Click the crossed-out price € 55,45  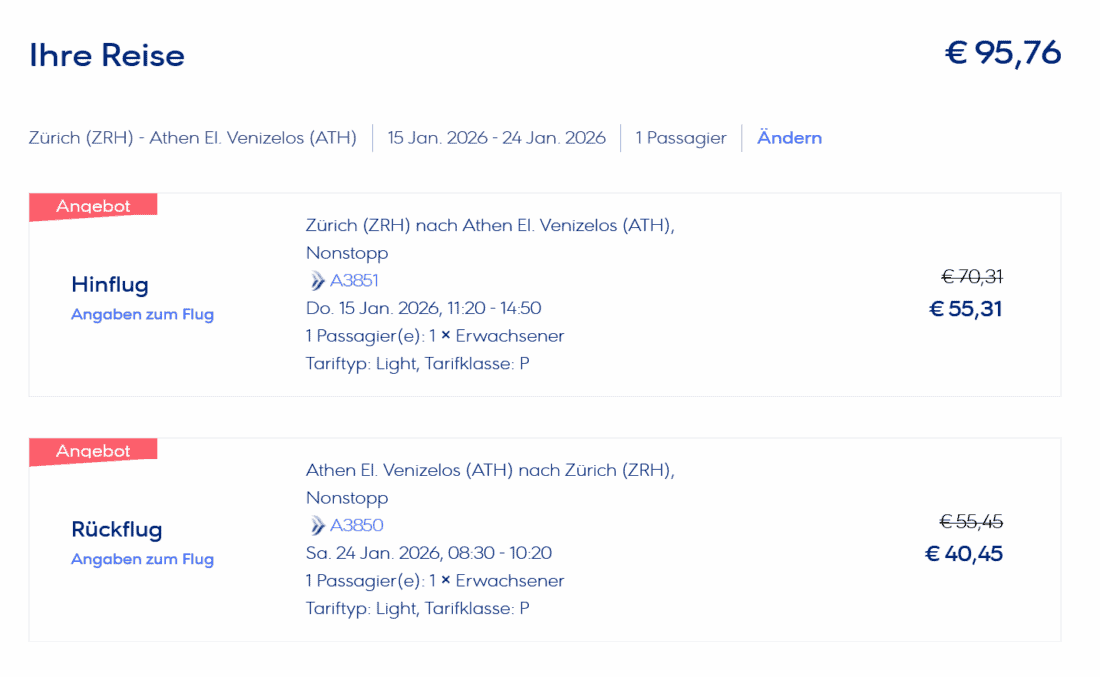pos(970,521)
